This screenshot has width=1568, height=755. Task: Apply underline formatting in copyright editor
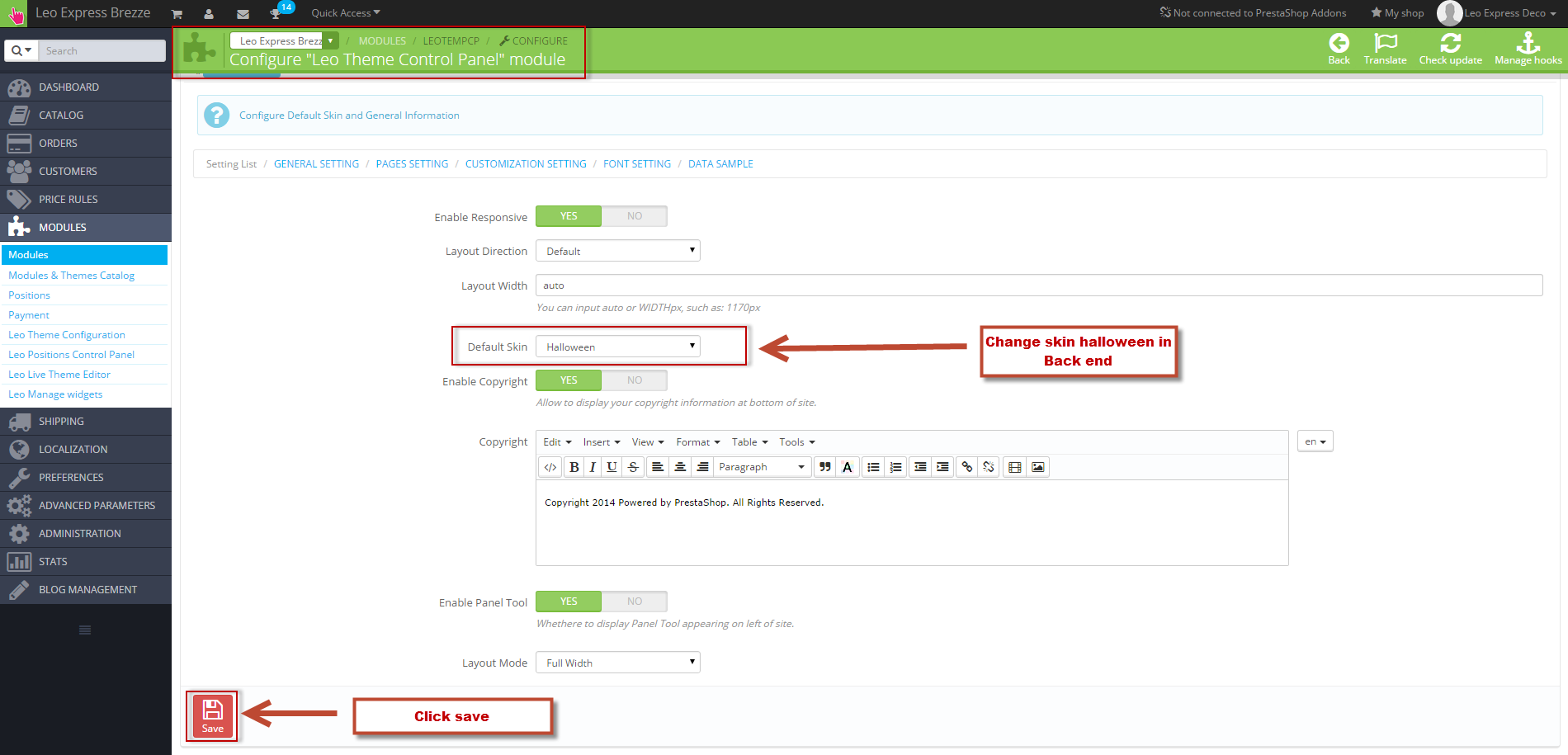click(x=612, y=467)
